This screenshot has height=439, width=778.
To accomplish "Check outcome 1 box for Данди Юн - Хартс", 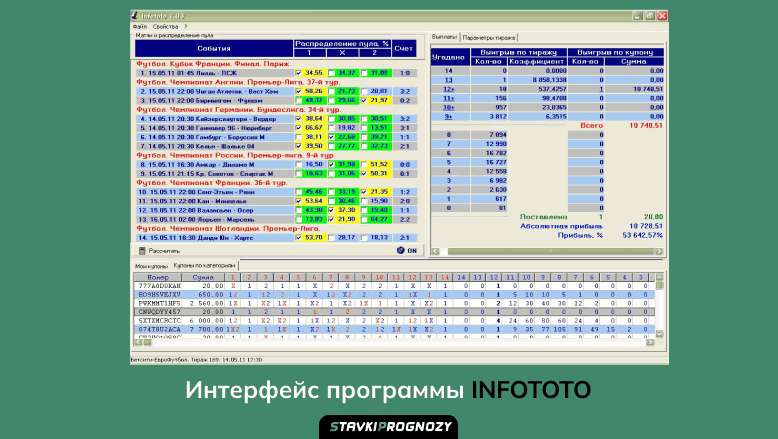I will (x=299, y=237).
